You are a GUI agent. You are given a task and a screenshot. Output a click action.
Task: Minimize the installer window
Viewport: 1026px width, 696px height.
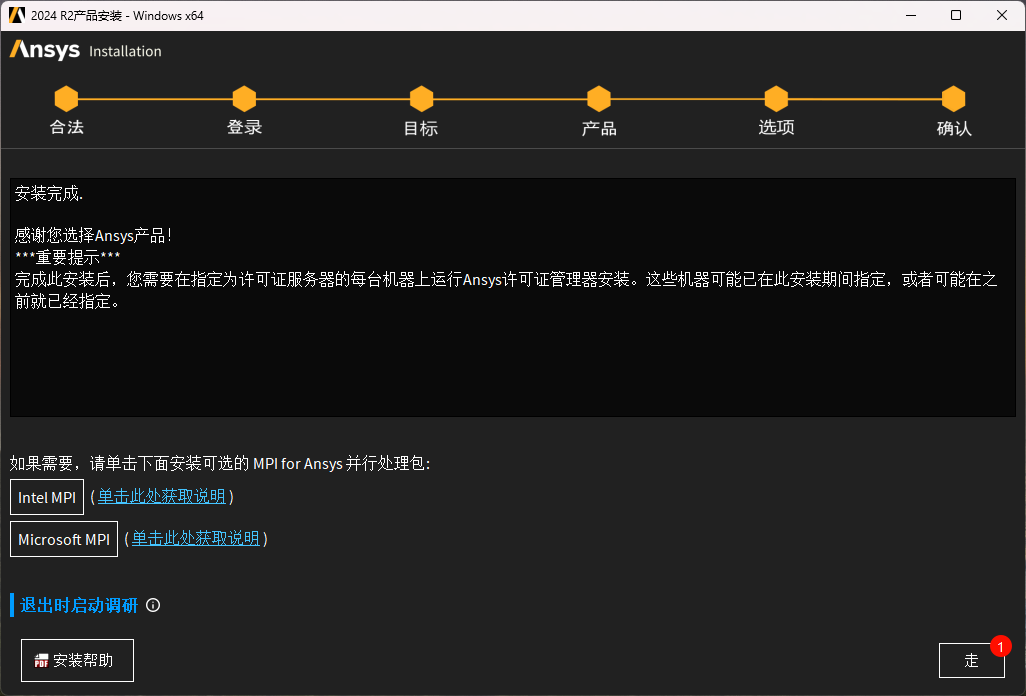tap(910, 15)
